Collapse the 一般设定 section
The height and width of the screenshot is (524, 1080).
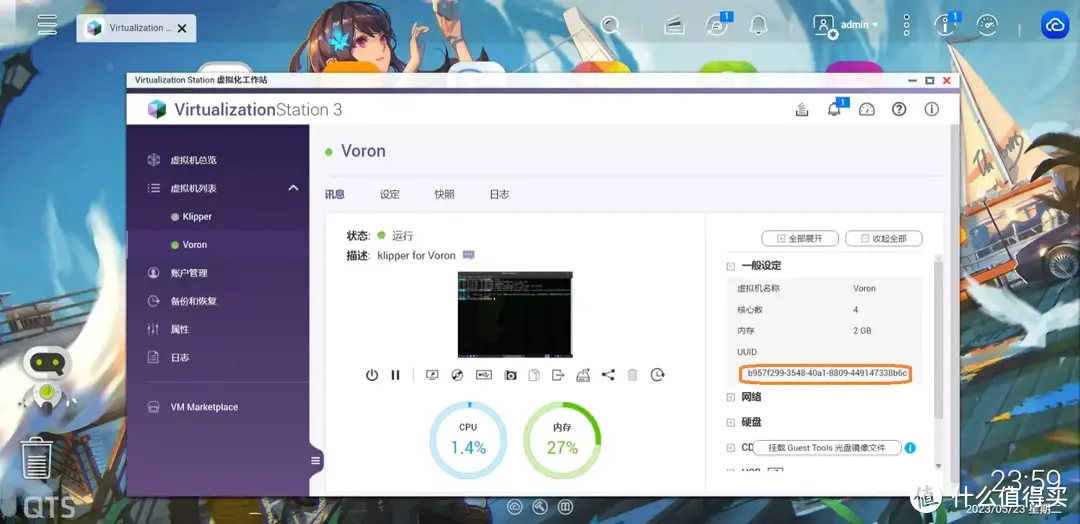730,266
